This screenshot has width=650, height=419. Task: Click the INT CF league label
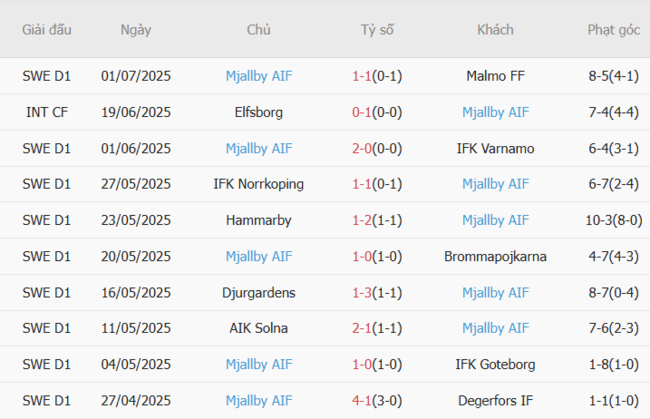[47, 112]
